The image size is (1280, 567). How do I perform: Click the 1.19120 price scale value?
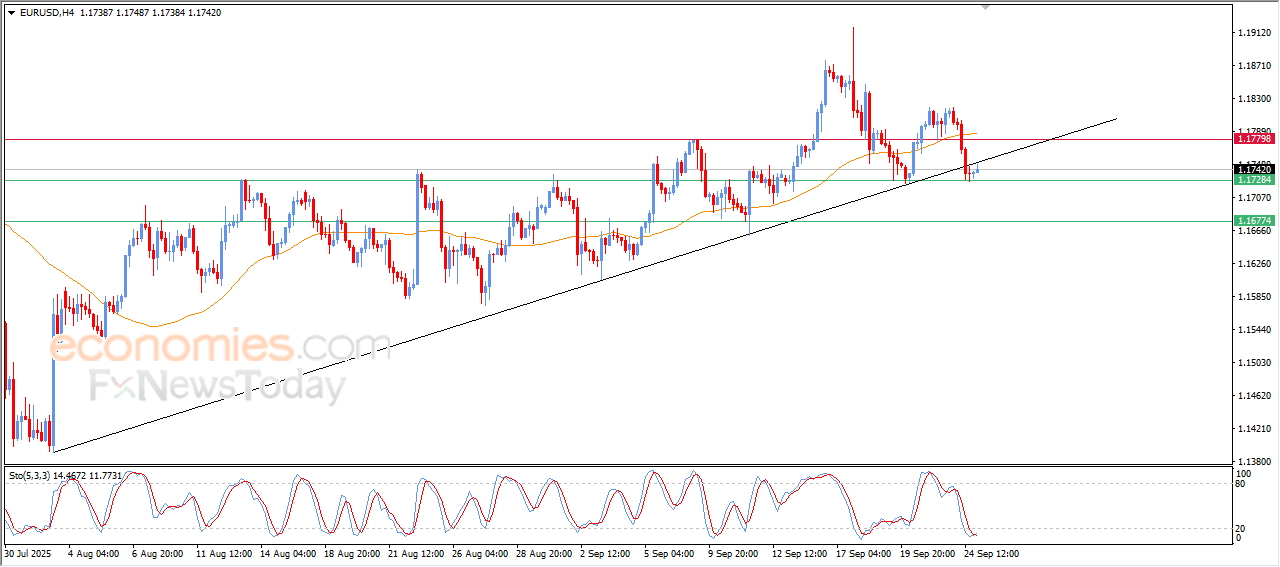(x=1254, y=33)
